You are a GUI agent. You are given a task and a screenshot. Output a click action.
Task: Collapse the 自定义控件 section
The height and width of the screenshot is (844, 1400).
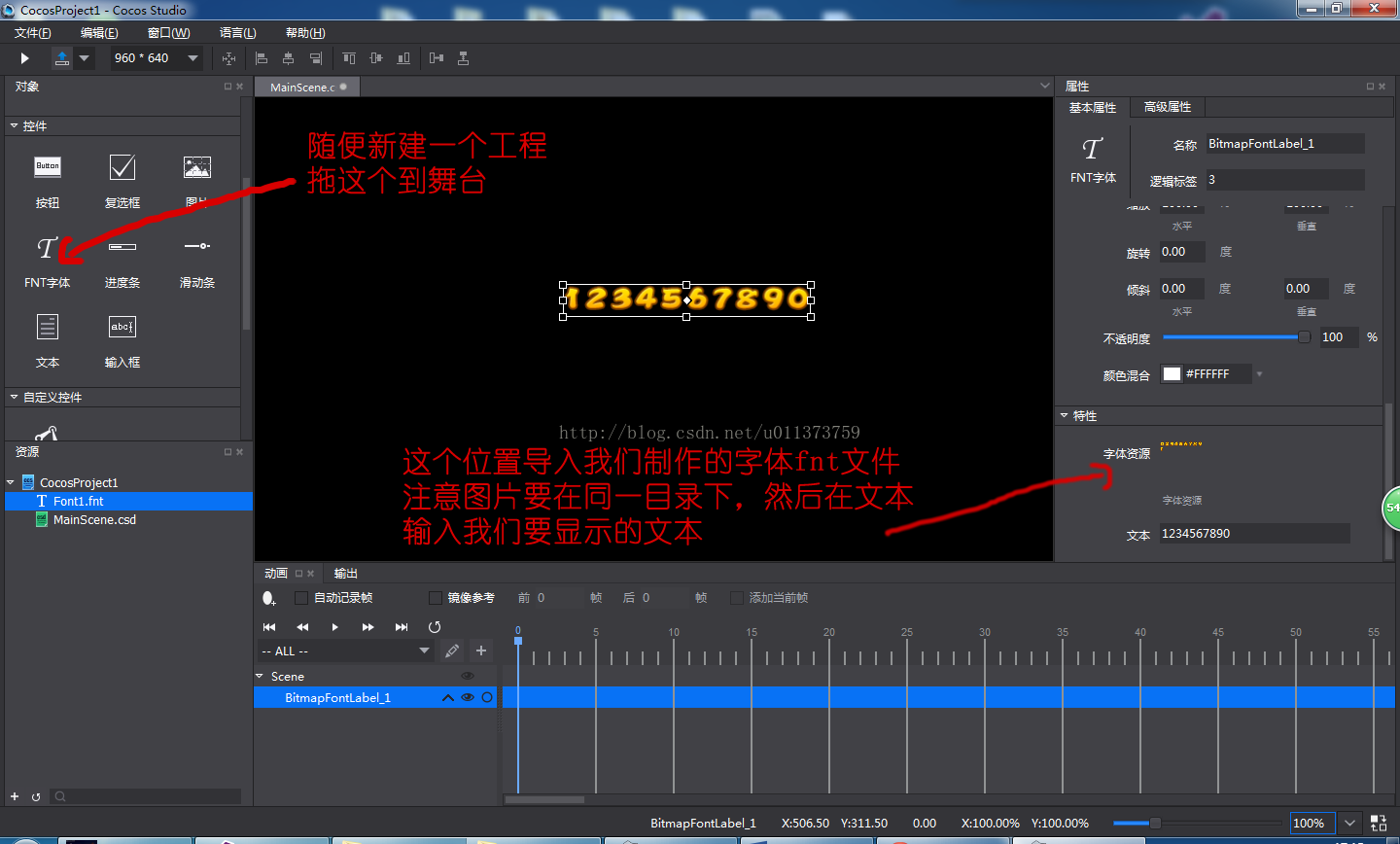coord(15,397)
